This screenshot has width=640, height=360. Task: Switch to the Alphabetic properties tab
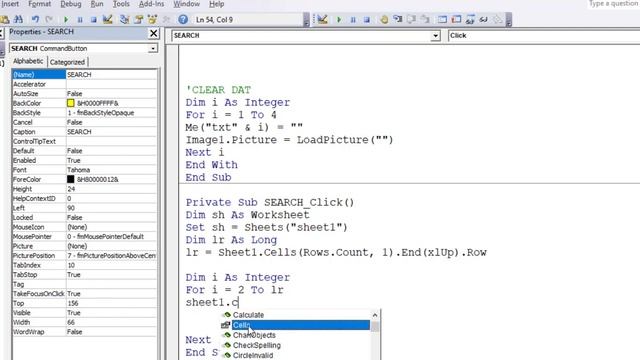(28, 61)
